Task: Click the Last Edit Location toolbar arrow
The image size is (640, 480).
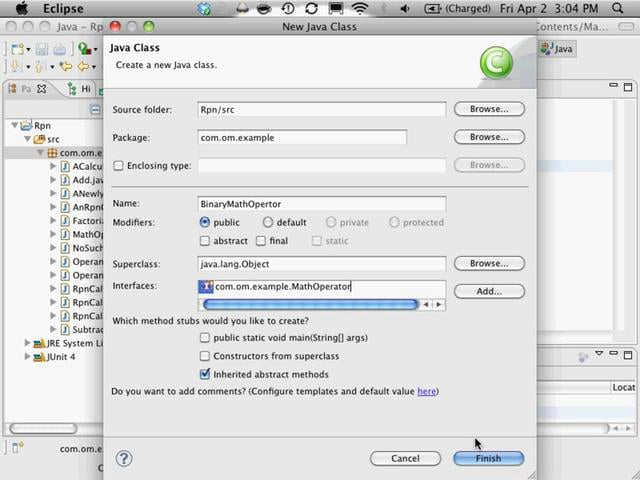Action: click(65, 66)
